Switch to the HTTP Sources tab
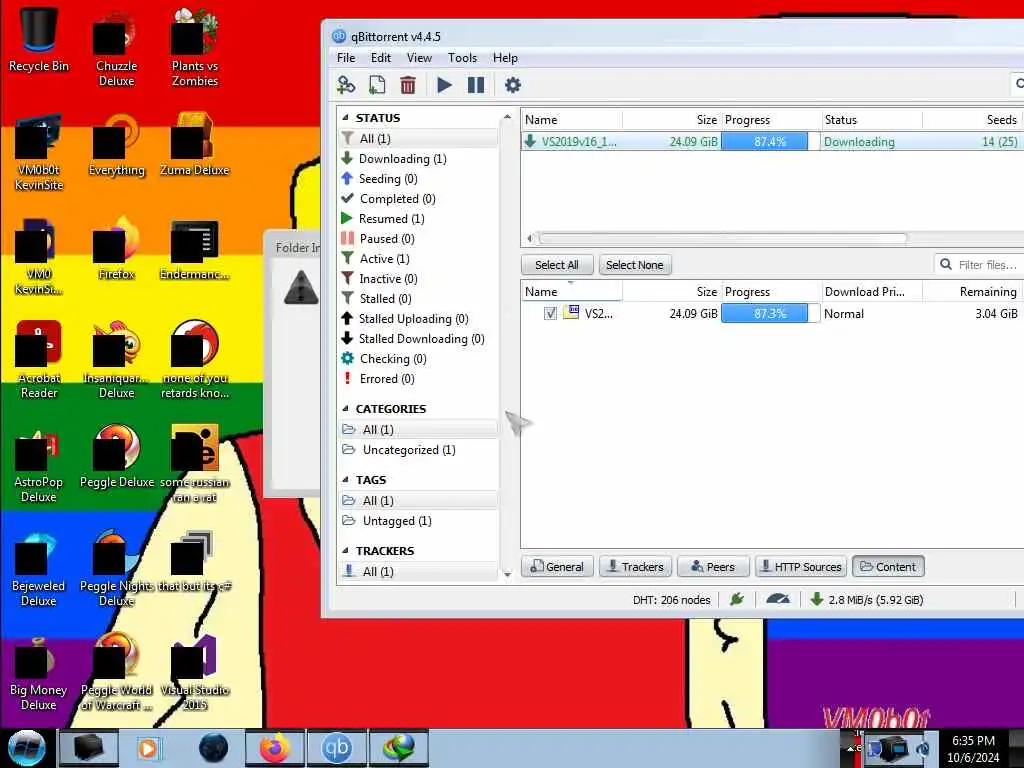 pyautogui.click(x=801, y=567)
